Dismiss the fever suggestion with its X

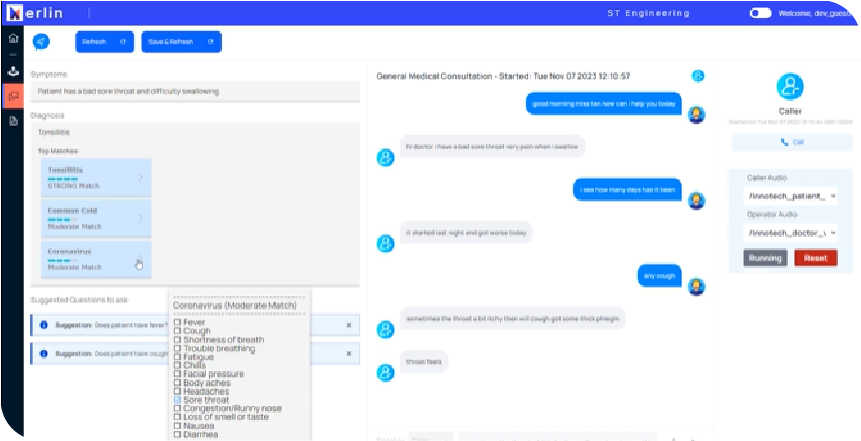point(349,325)
